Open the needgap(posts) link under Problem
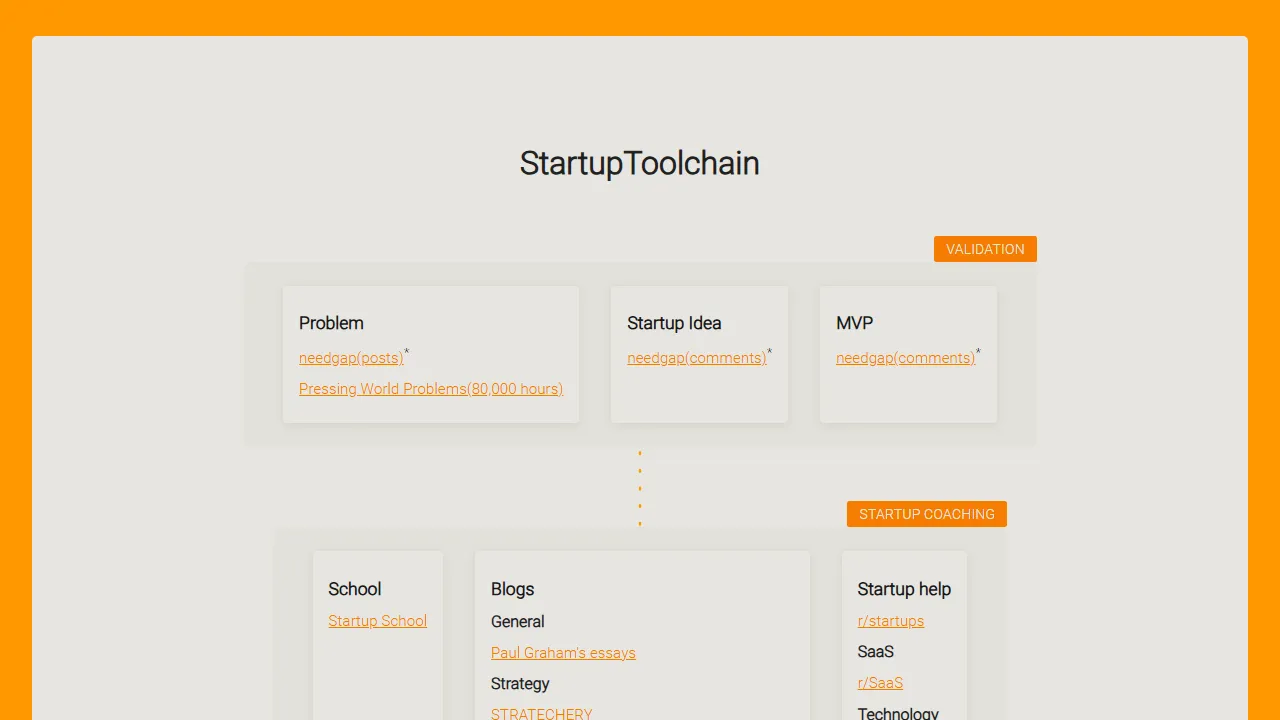The width and height of the screenshot is (1280, 720). coord(351,357)
